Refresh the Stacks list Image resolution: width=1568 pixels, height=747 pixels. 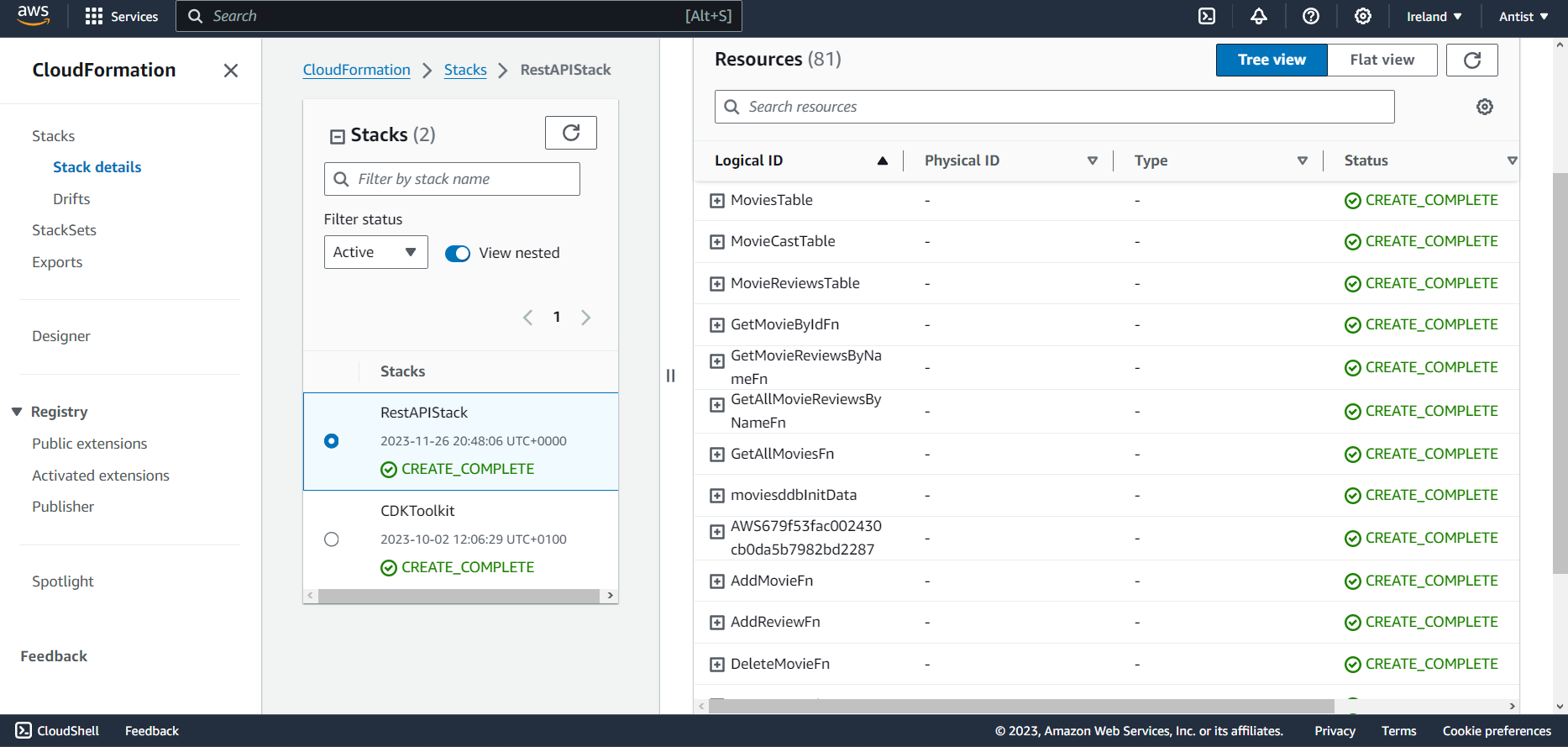pyautogui.click(x=571, y=133)
